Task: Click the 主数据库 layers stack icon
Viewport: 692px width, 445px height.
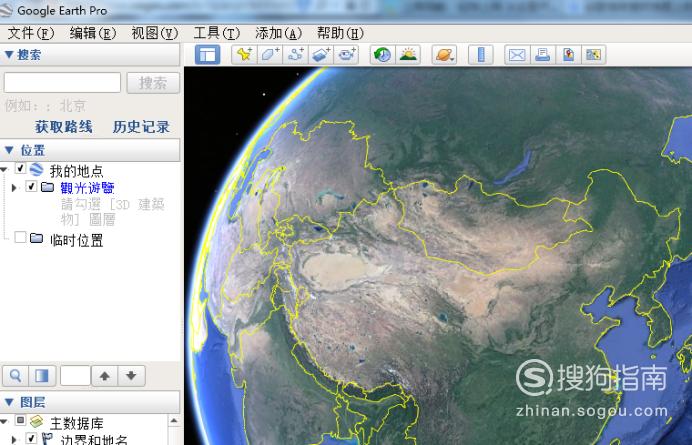Action: click(37, 422)
